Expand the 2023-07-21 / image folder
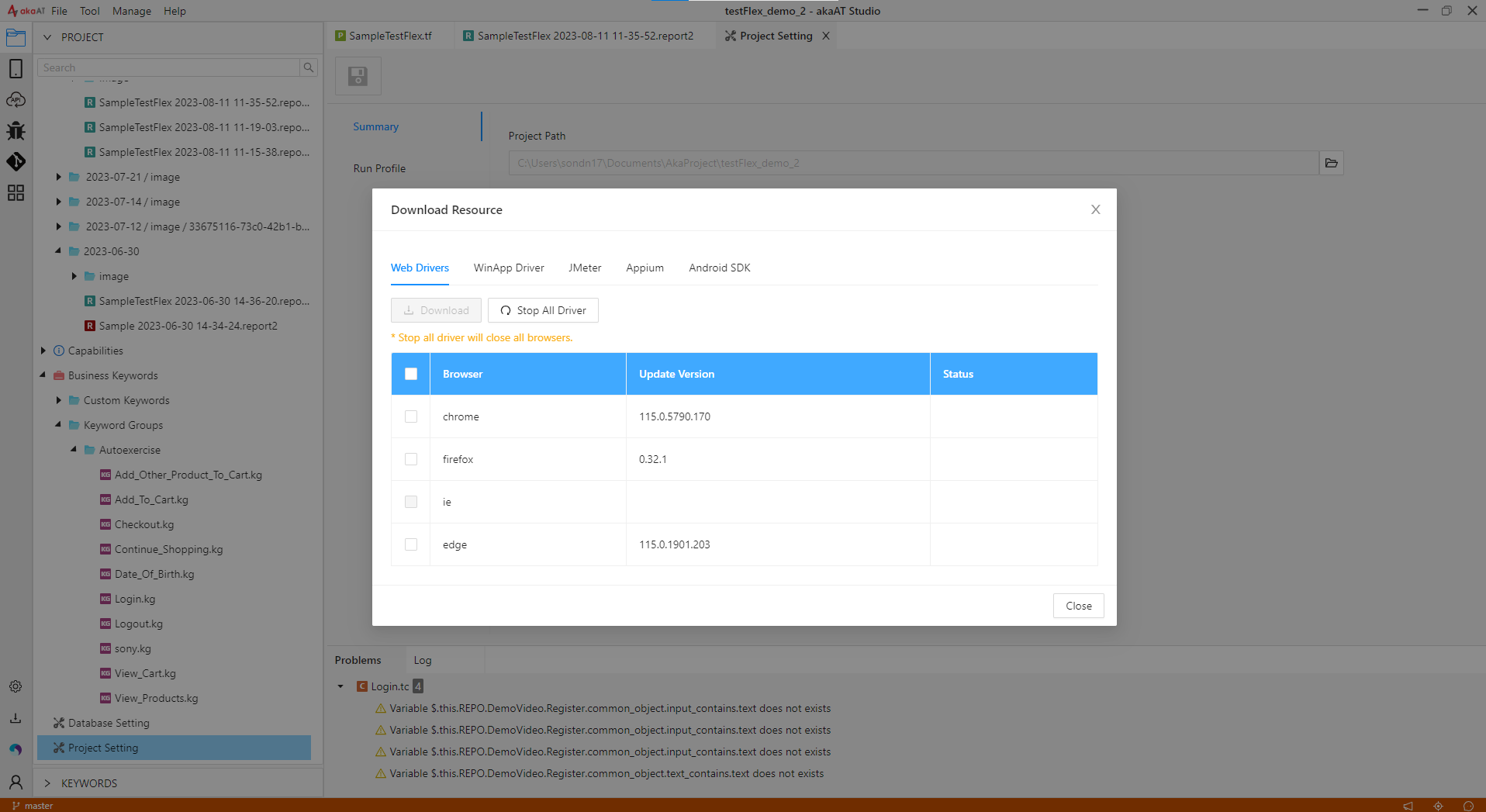Screen dimensions: 1486x812 (x=58, y=177)
